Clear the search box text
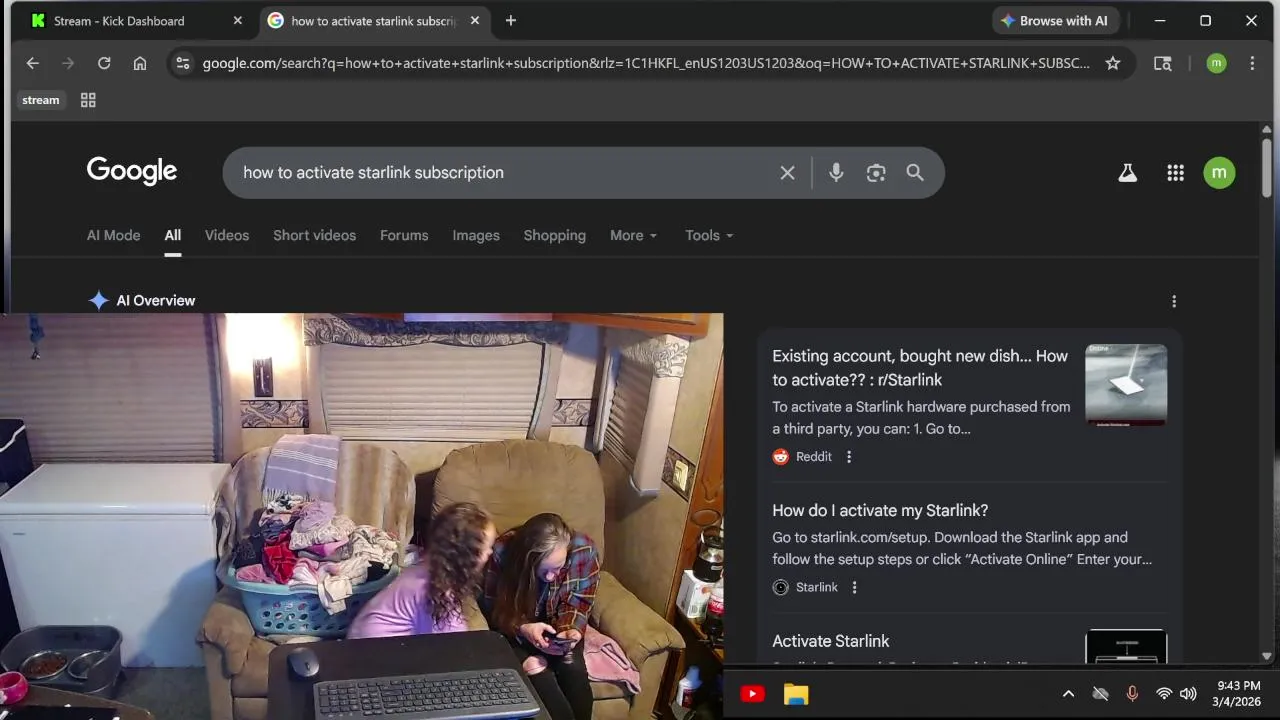Viewport: 1280px width, 720px height. 788,173
